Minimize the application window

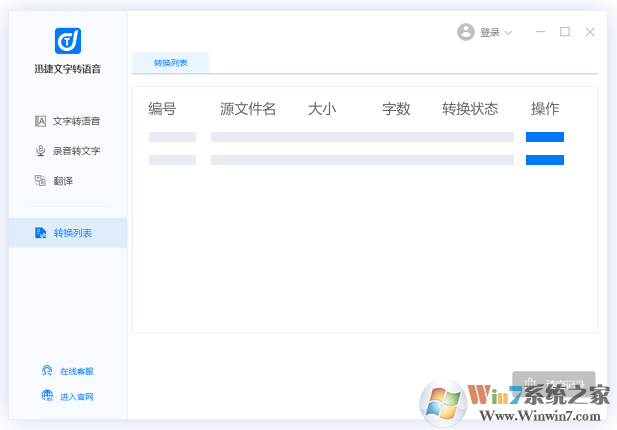pos(541,32)
